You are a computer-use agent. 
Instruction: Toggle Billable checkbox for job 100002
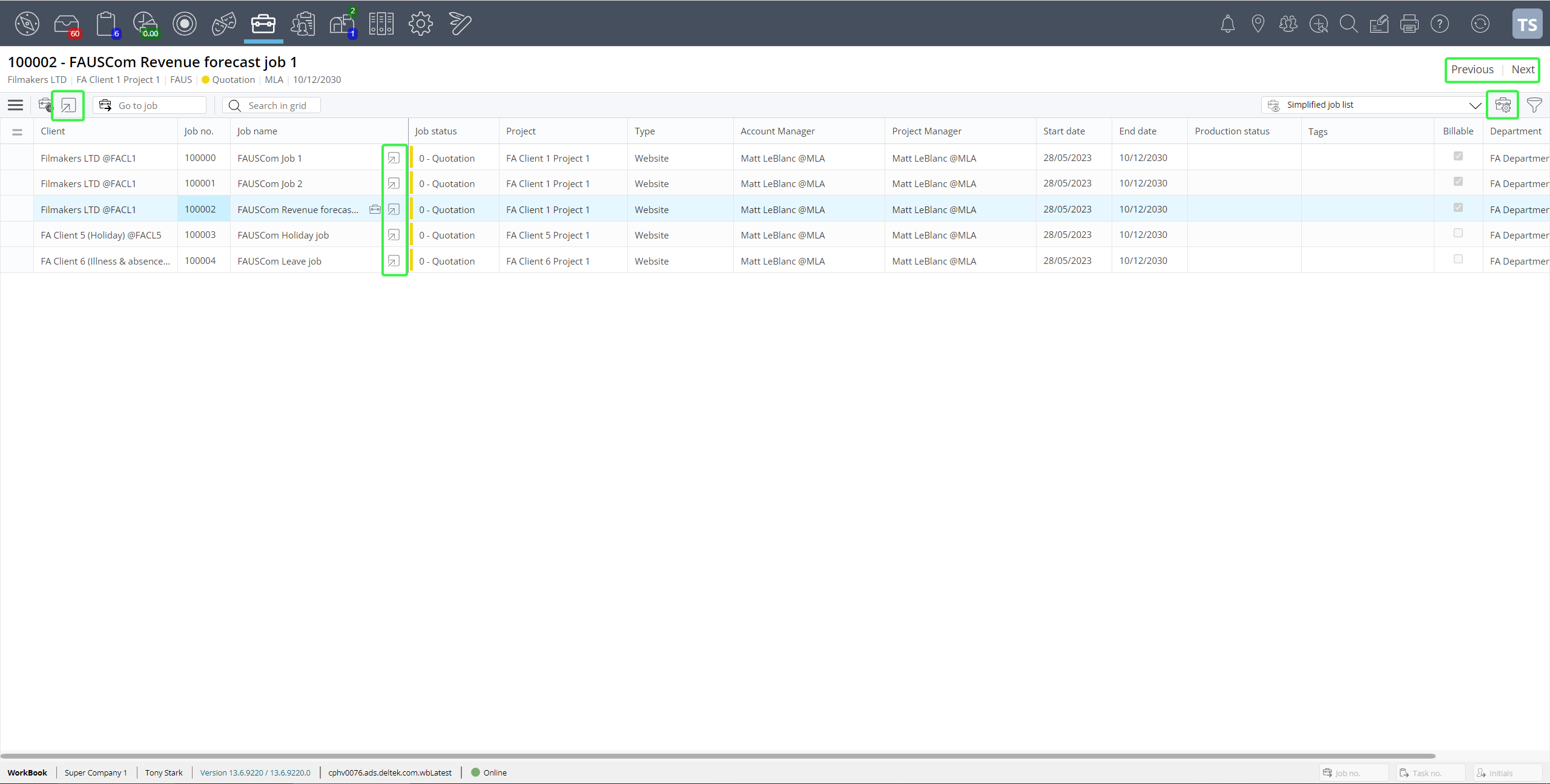point(1458,208)
